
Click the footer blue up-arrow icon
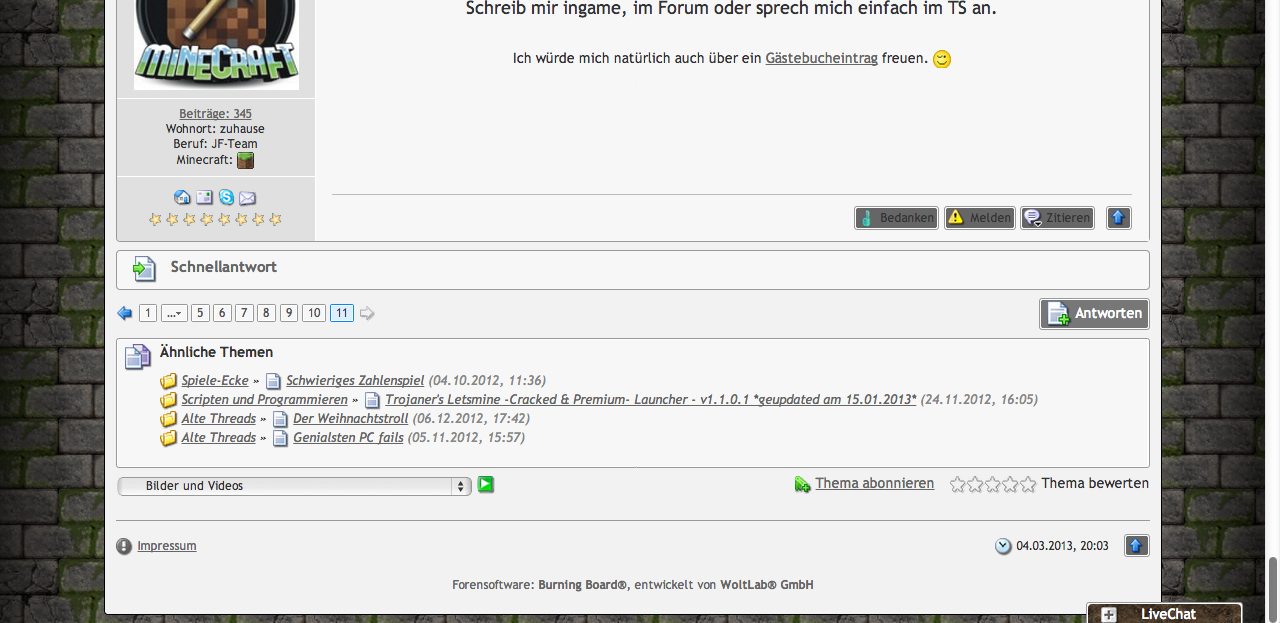(x=1136, y=545)
